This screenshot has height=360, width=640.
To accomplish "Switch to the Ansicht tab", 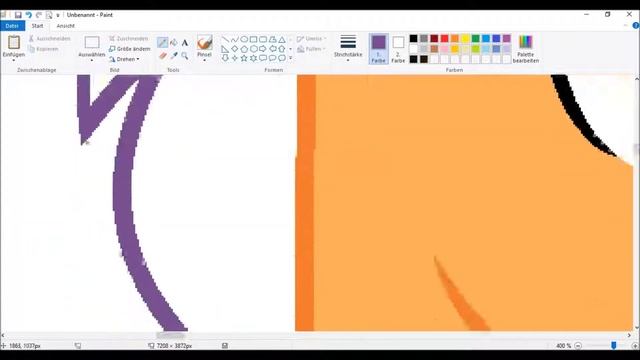I will click(66, 26).
